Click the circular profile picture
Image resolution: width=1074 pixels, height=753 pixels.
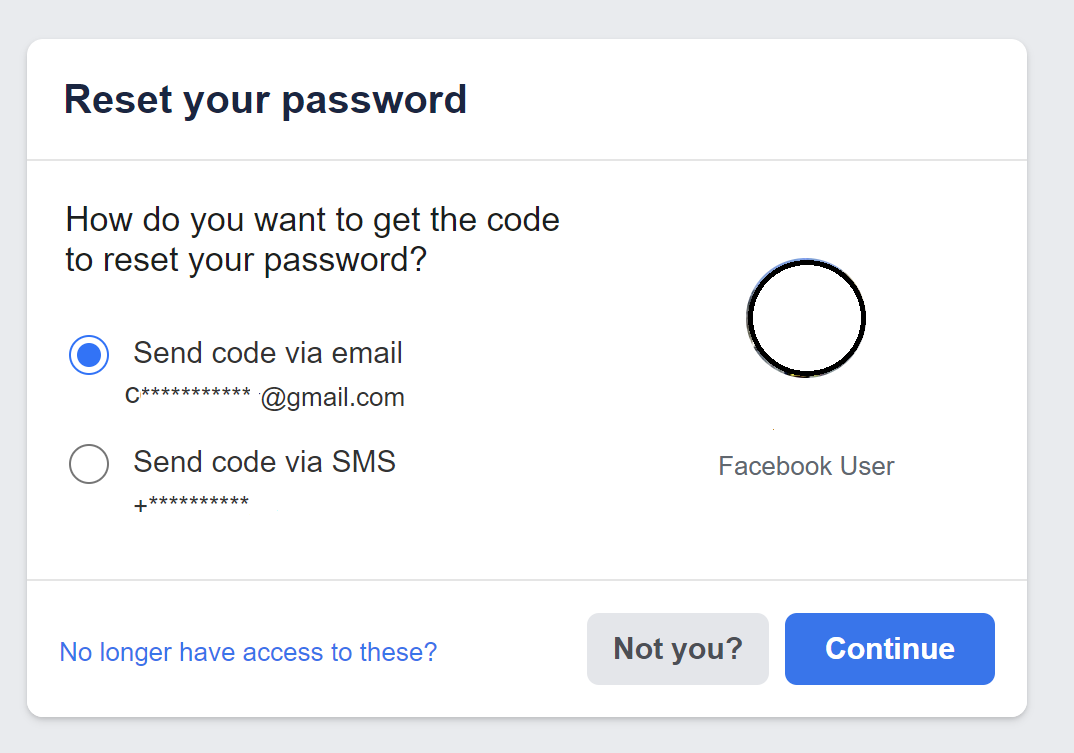point(806,318)
